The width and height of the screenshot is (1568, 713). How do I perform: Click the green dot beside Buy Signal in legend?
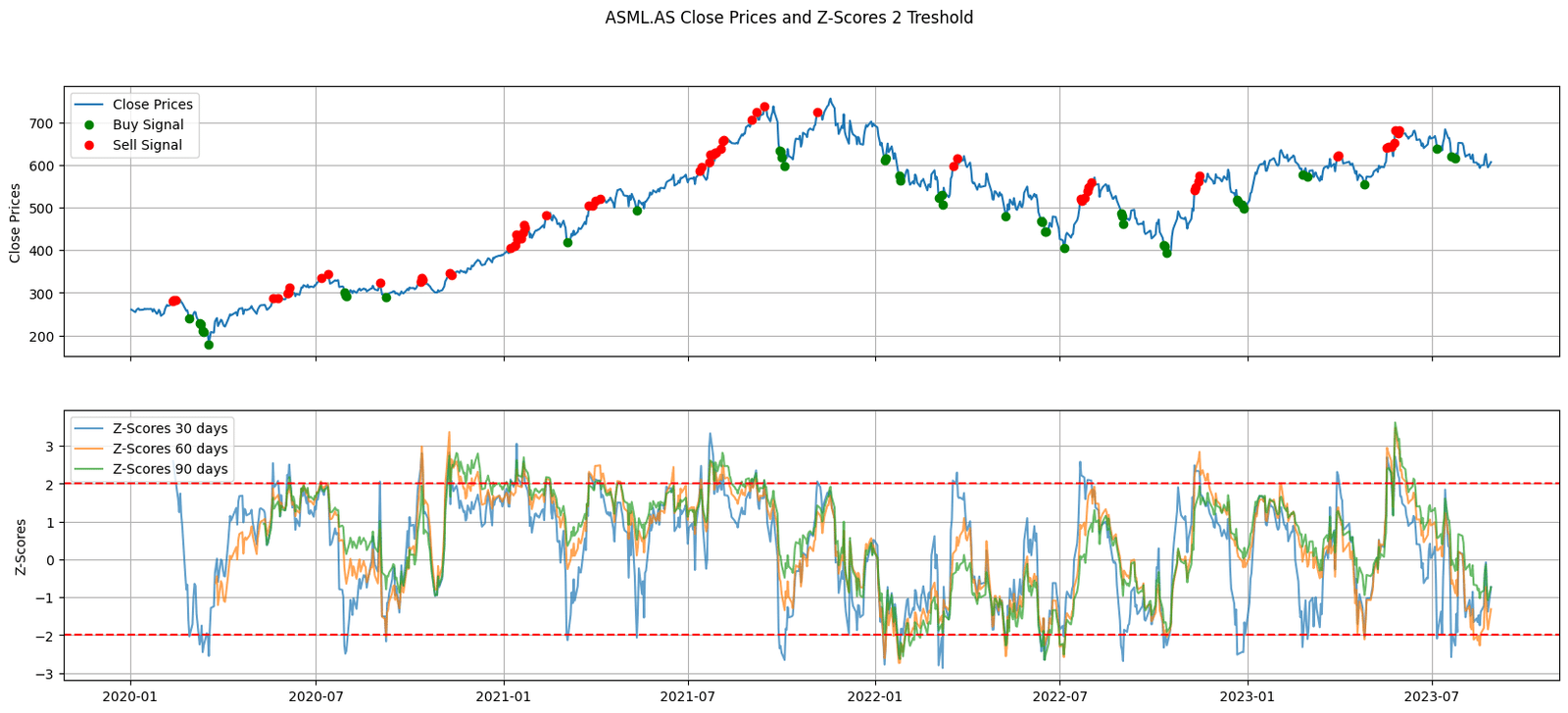point(90,125)
